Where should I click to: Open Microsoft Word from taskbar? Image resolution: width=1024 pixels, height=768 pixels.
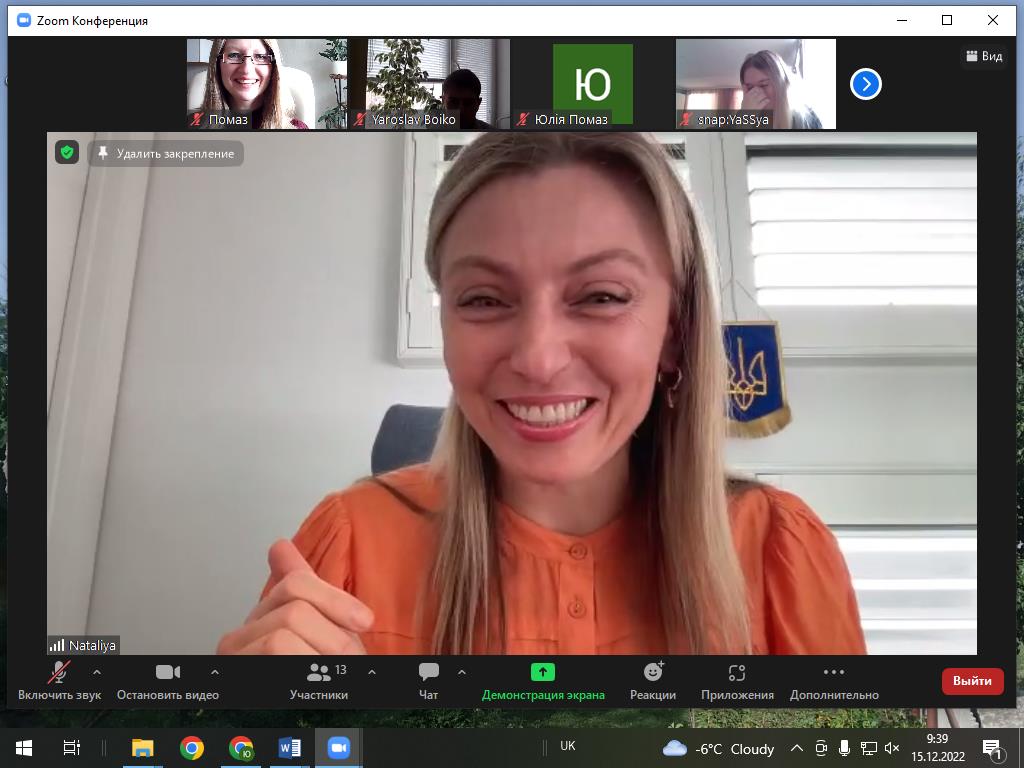289,748
